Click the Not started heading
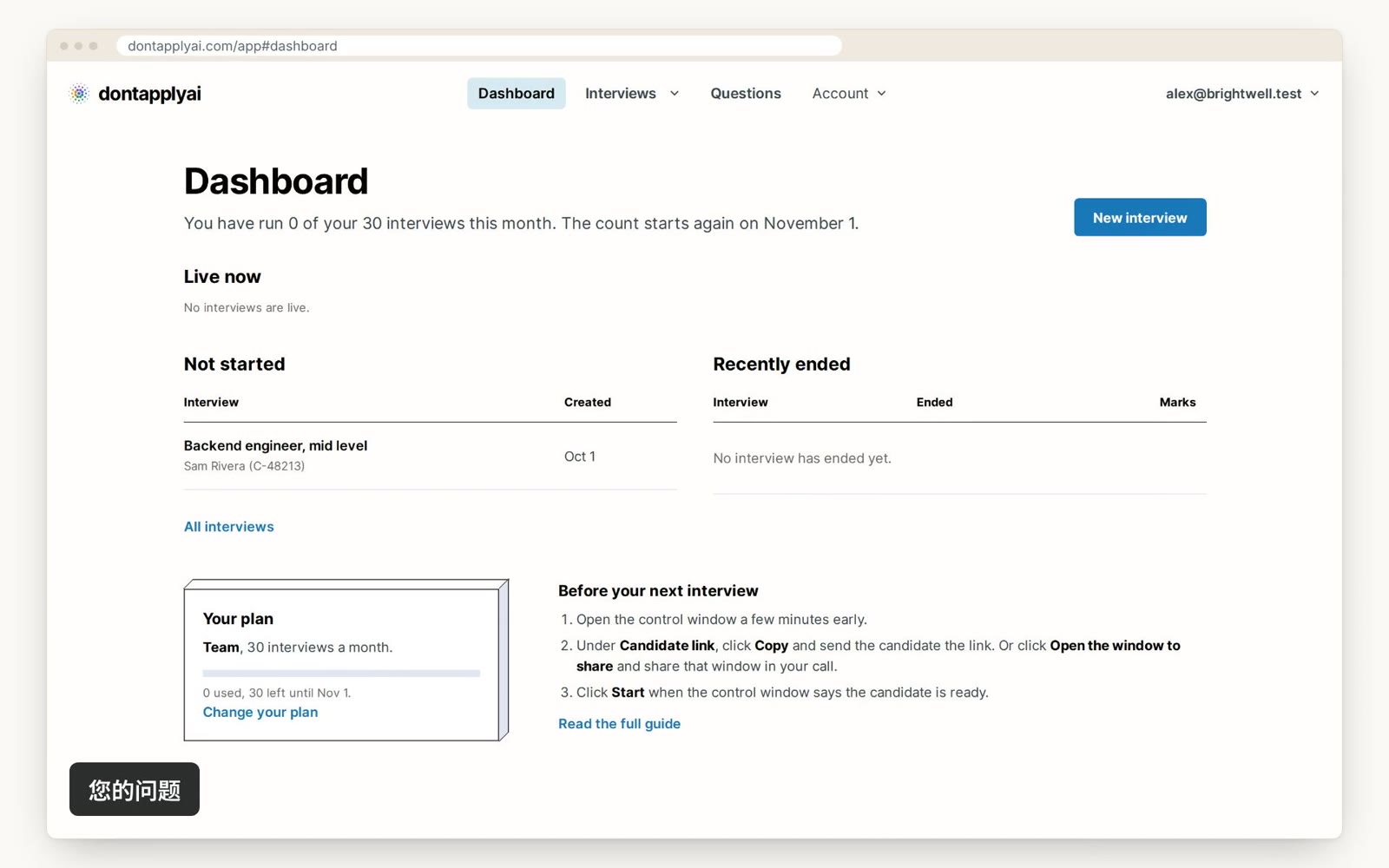This screenshot has width=1389, height=868. (x=234, y=365)
